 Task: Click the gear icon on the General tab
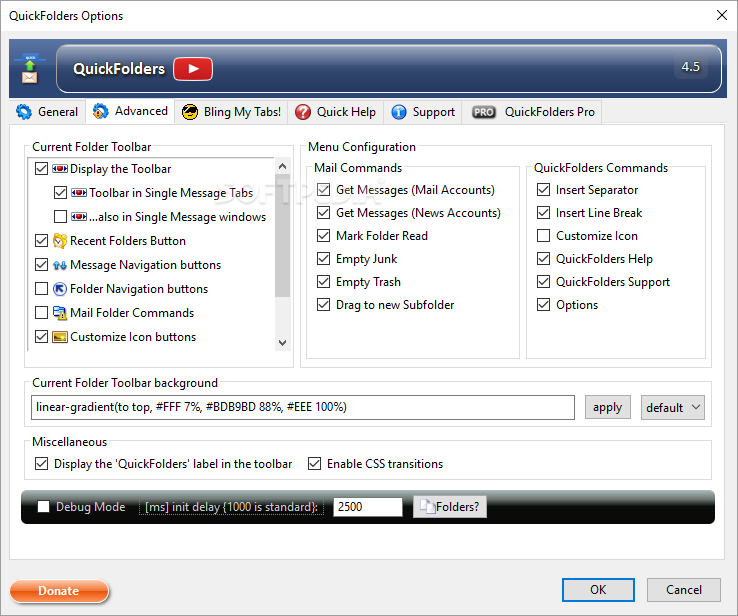pos(24,112)
